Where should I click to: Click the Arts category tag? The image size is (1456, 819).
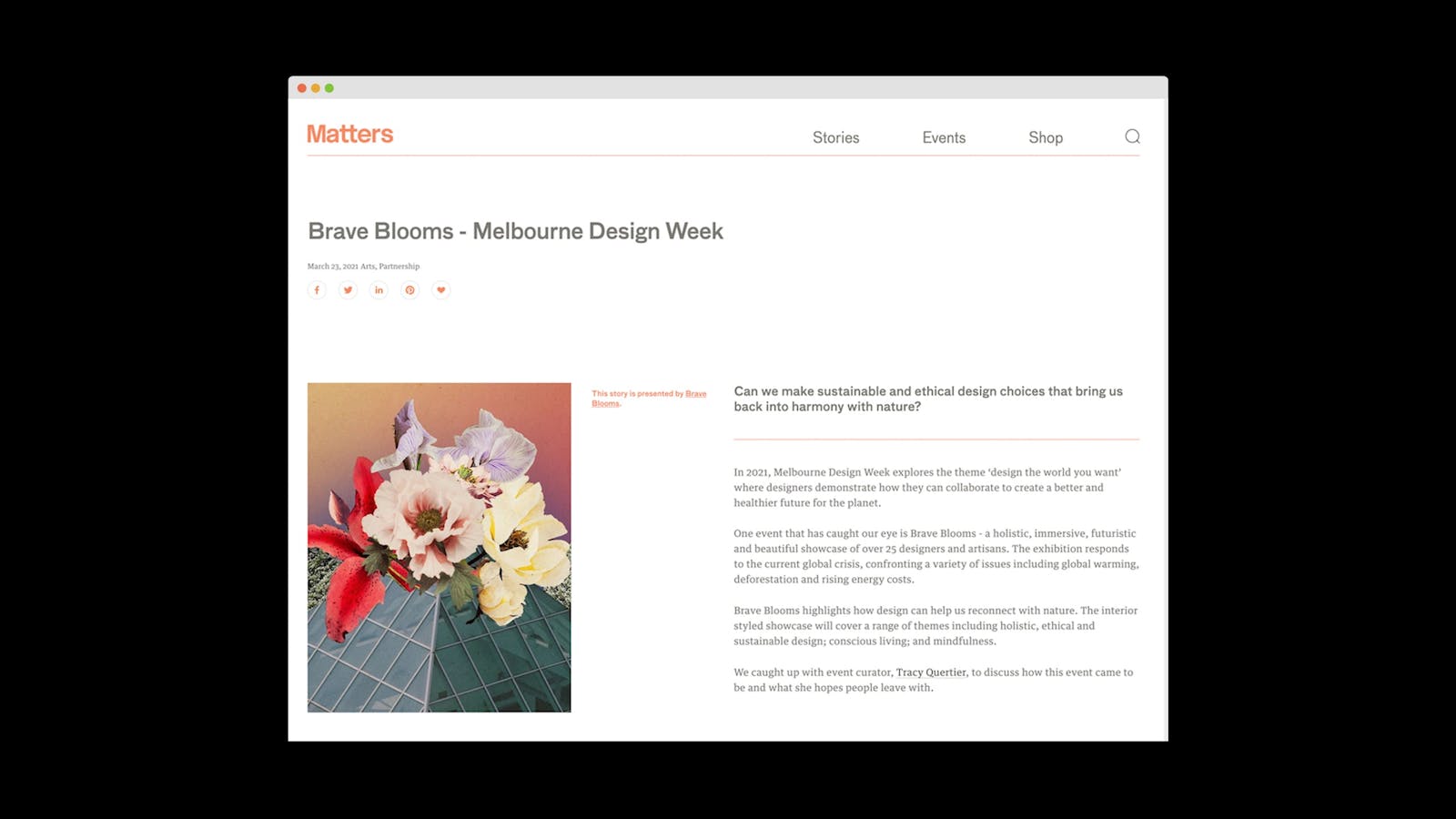click(368, 267)
